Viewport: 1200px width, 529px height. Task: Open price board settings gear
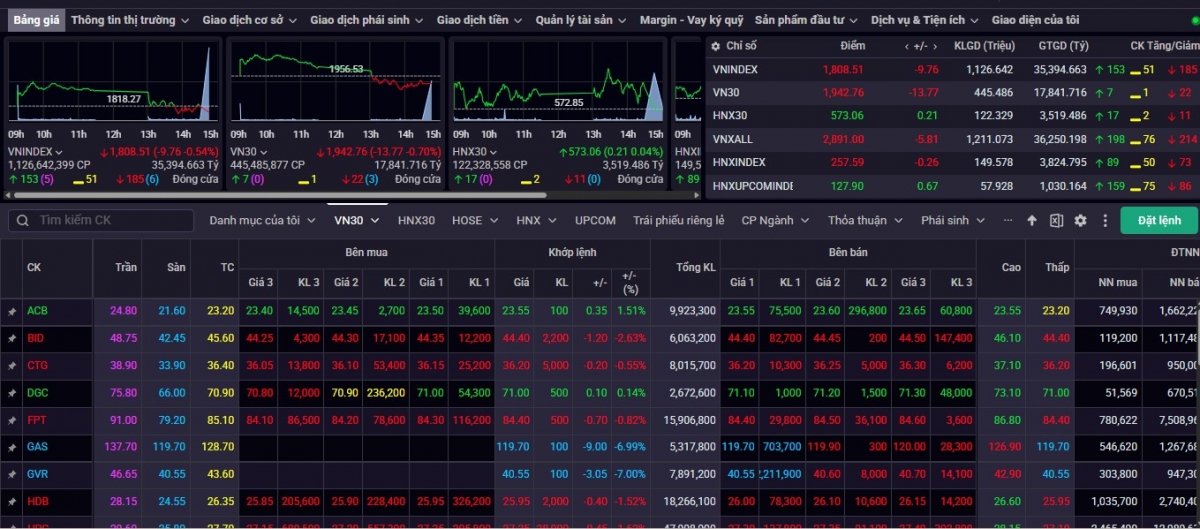[x=1080, y=221]
